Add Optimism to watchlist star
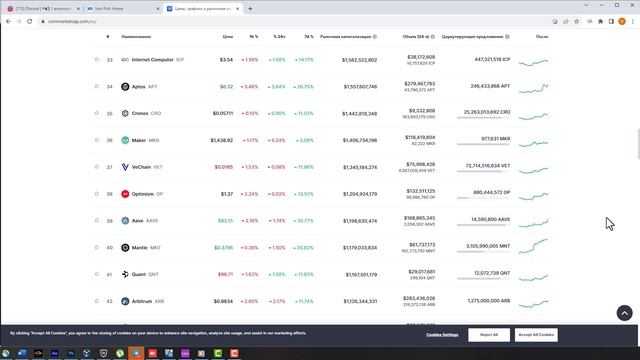The width and height of the screenshot is (640, 360). pyautogui.click(x=97, y=194)
